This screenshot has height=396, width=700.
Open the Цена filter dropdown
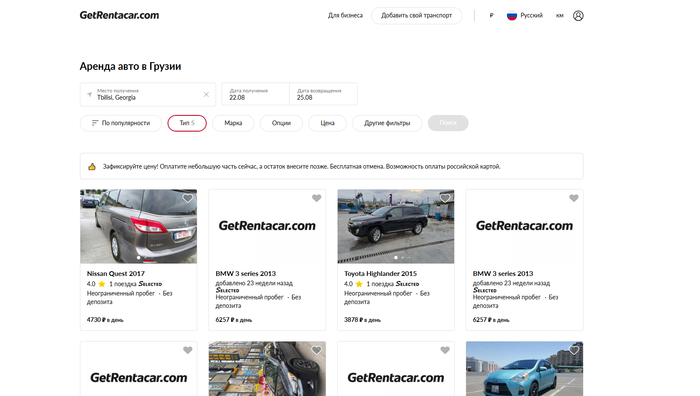(327, 123)
